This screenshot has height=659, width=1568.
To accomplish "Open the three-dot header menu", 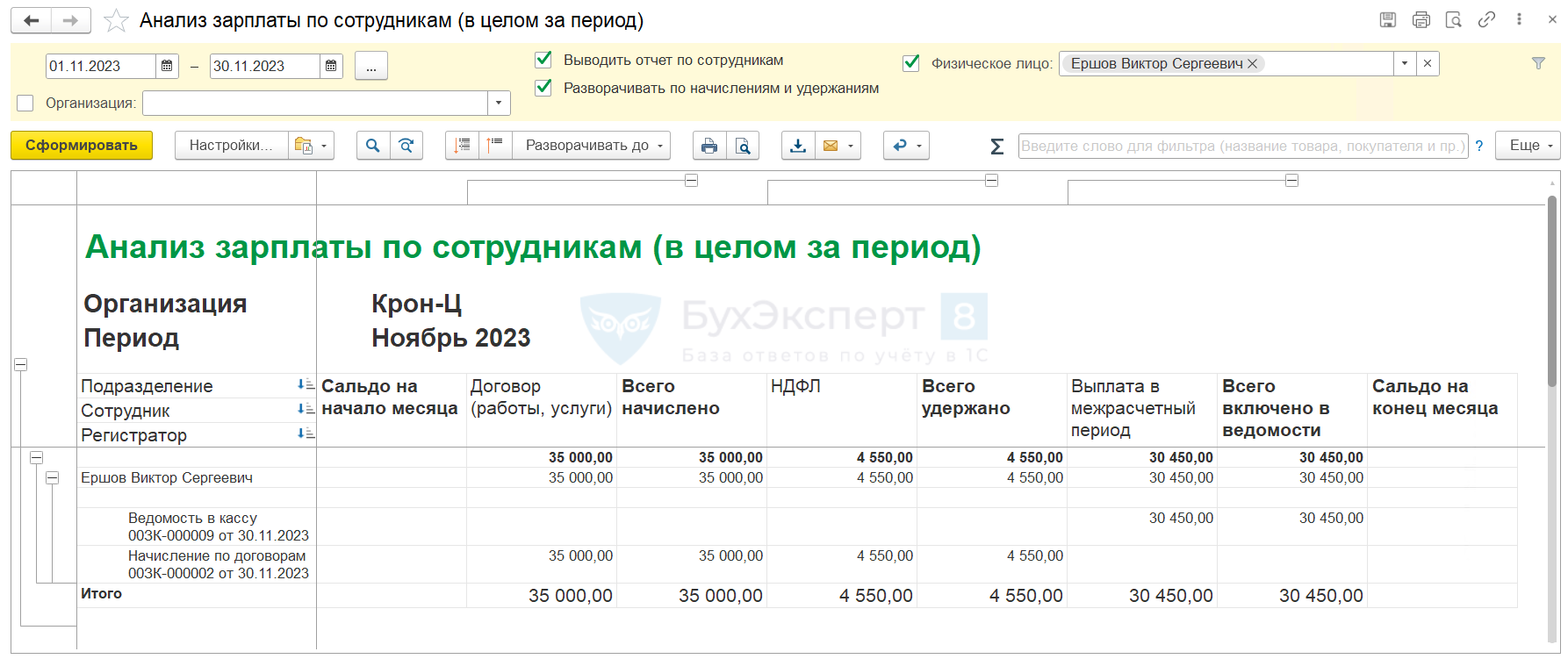I will (x=1519, y=19).
